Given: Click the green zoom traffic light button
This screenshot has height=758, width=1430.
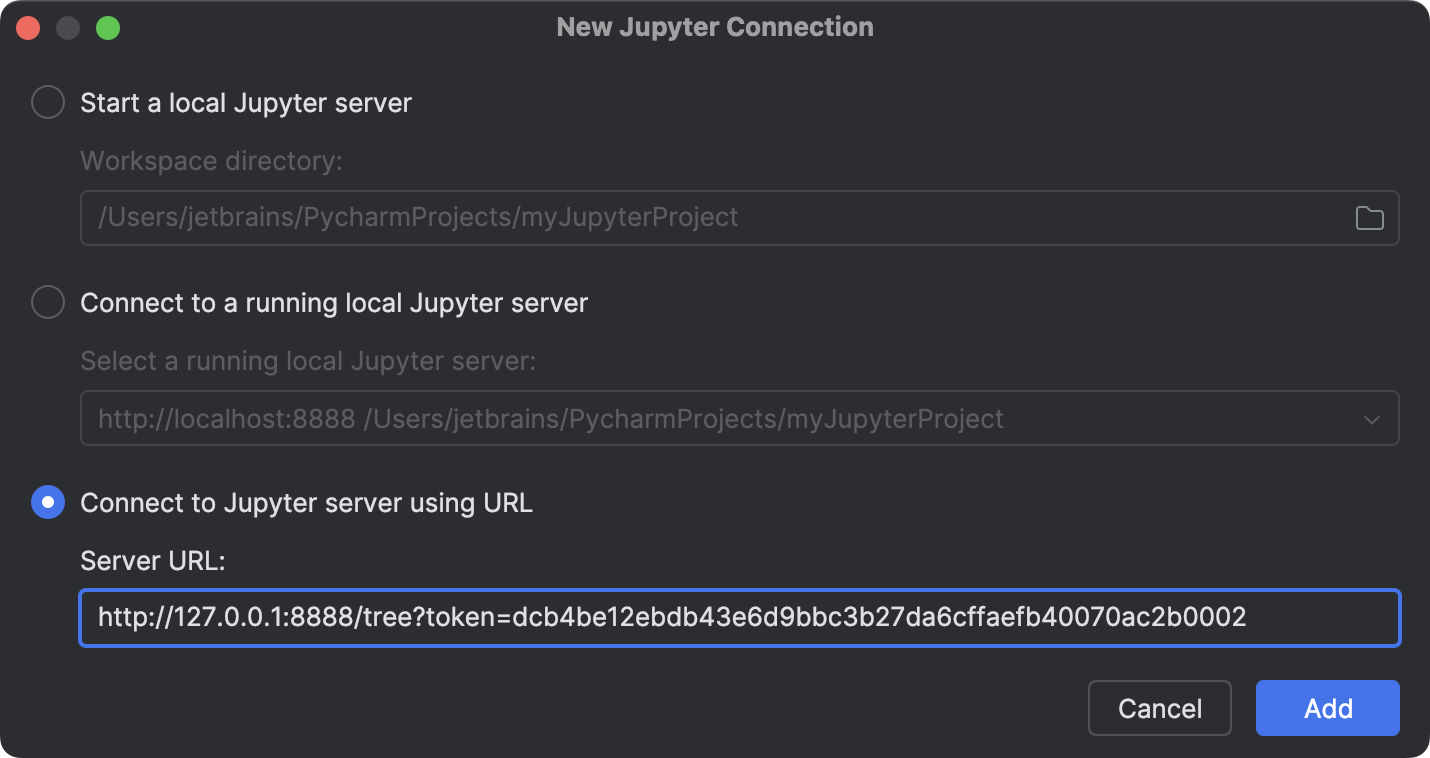Looking at the screenshot, I should tap(109, 27).
